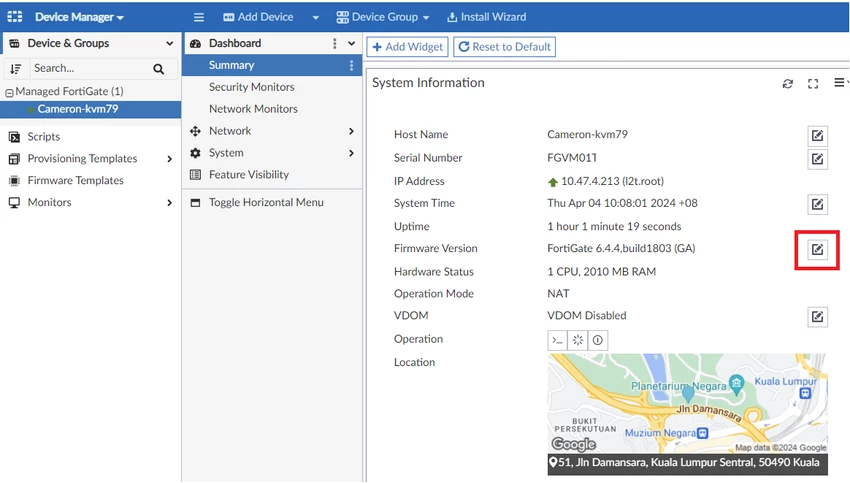The width and height of the screenshot is (850, 483).
Task: Edit the Host Name field
Action: (x=817, y=135)
